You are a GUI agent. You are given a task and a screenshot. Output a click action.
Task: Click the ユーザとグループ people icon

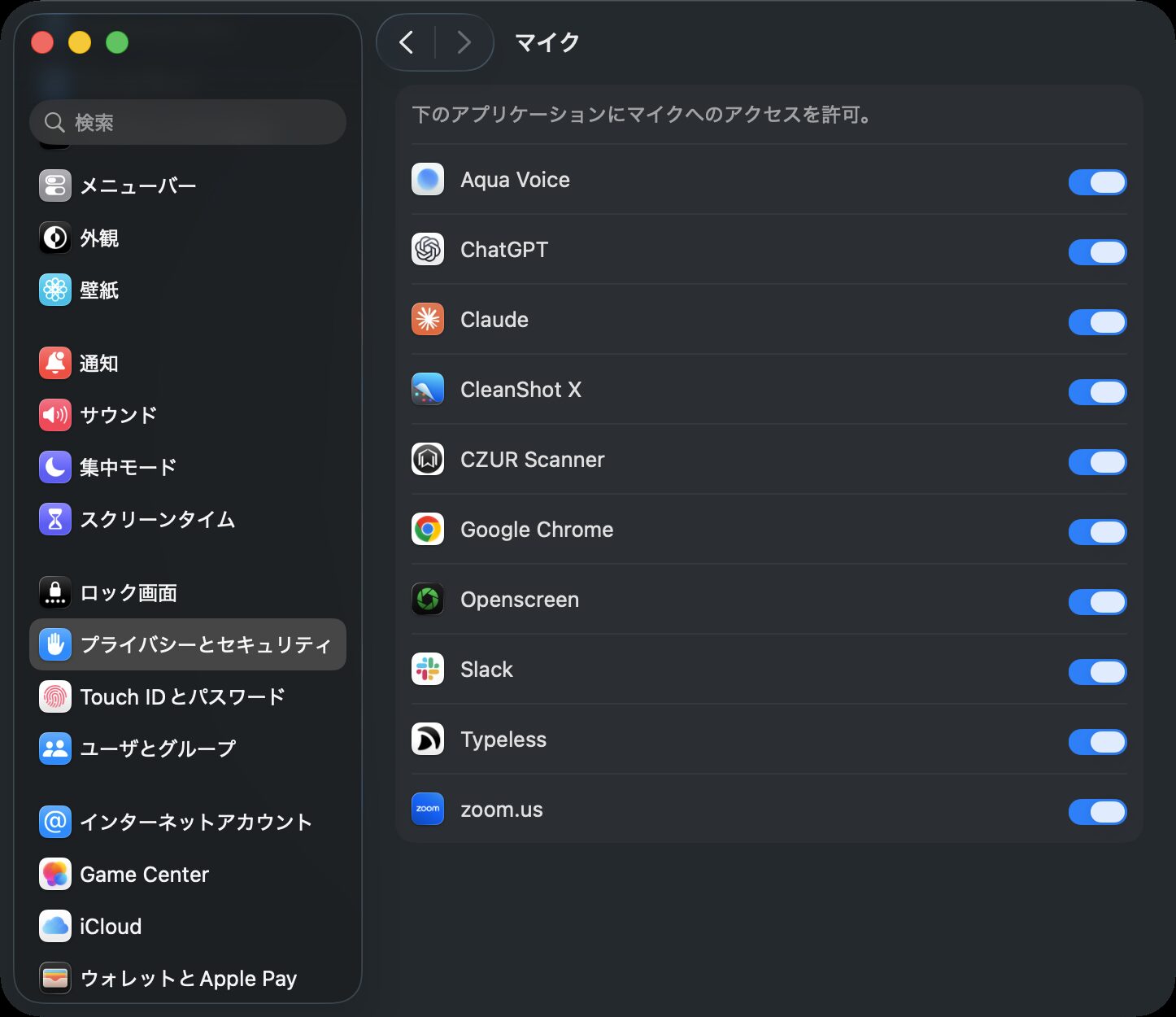(x=55, y=749)
